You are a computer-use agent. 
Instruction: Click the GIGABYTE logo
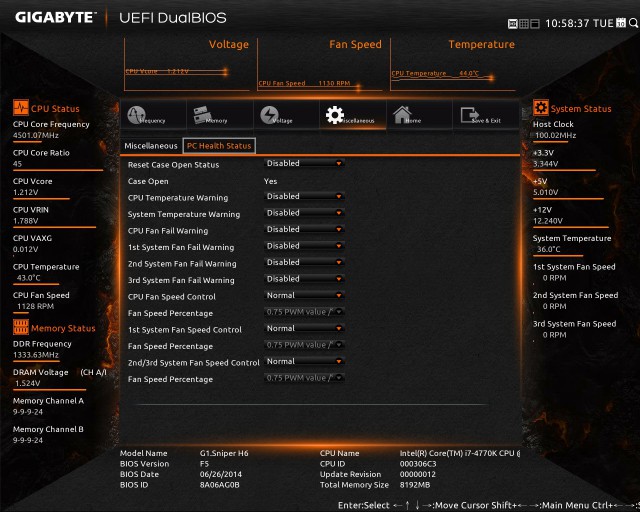tap(56, 17)
